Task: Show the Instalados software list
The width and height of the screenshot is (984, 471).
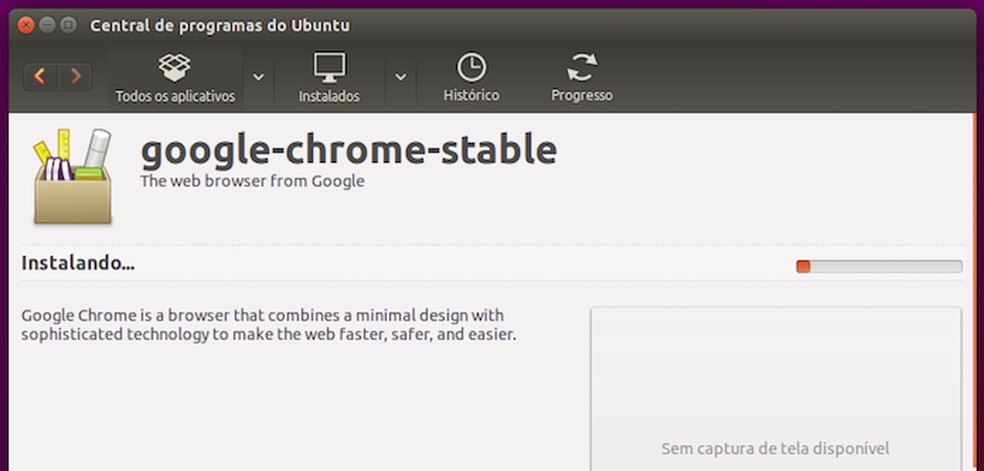Action: pos(329,78)
